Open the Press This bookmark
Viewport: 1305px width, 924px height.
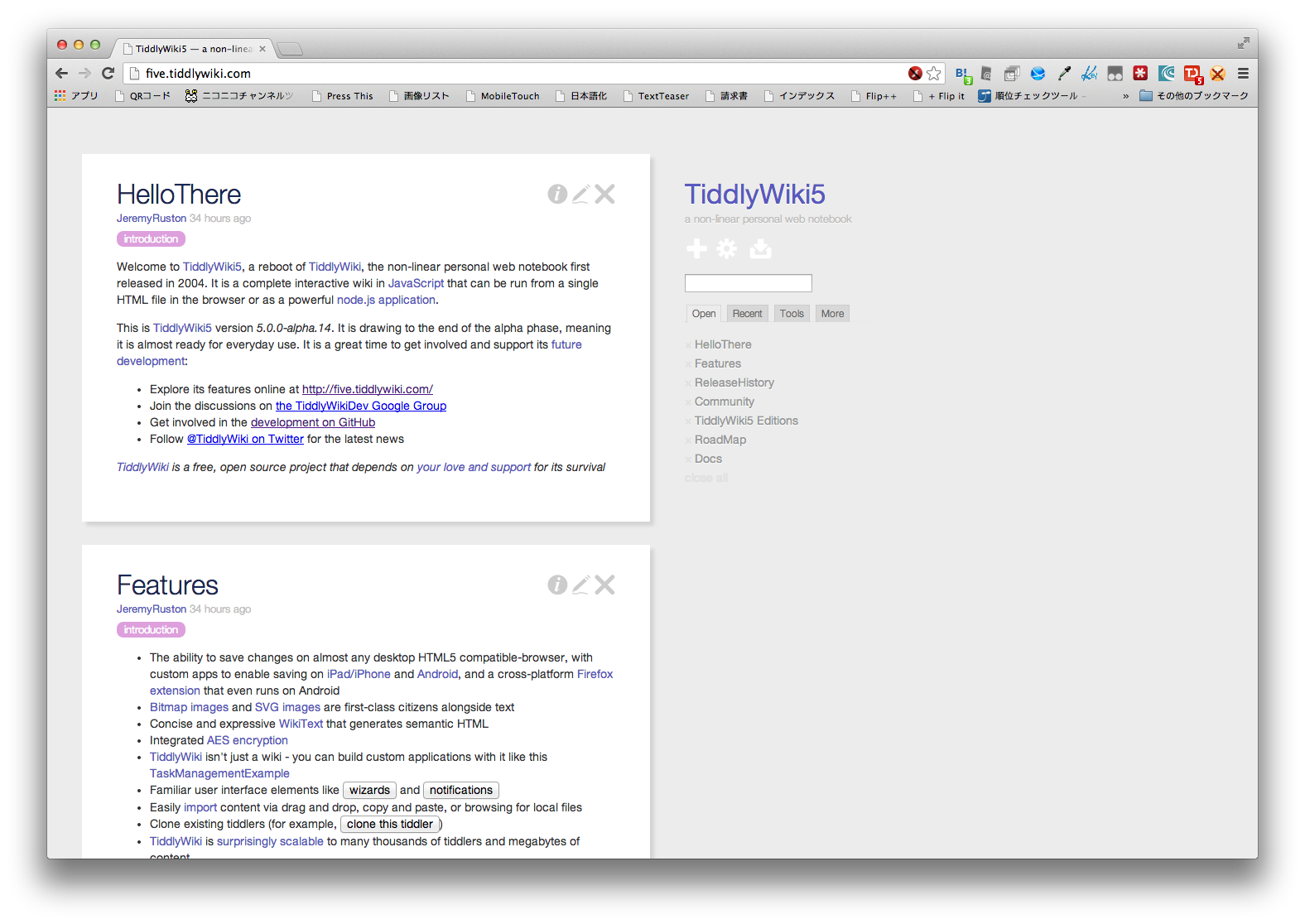342,96
